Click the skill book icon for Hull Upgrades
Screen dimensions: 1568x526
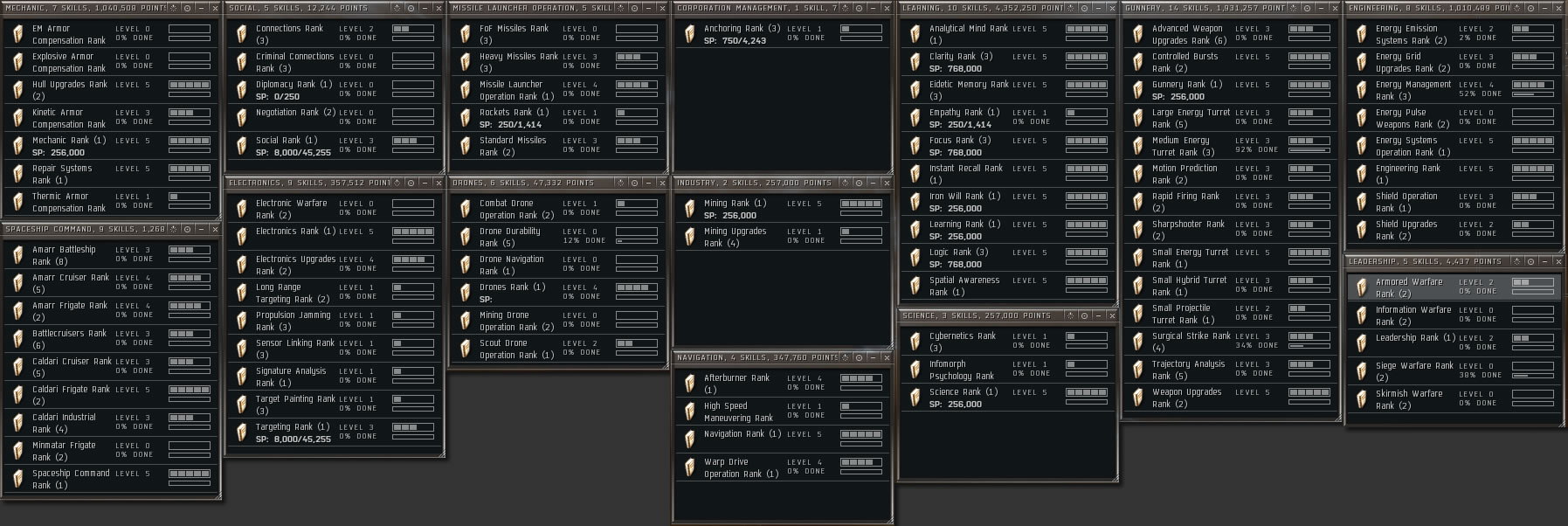(x=17, y=90)
